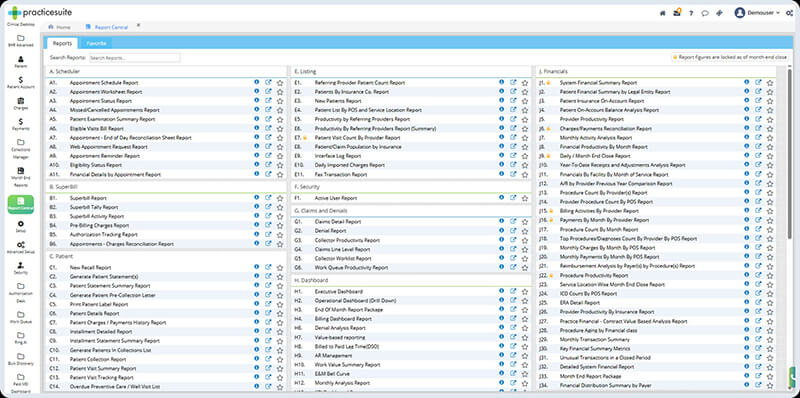Open Patient Account in the sidebar
The image size is (800, 398).
point(20,83)
